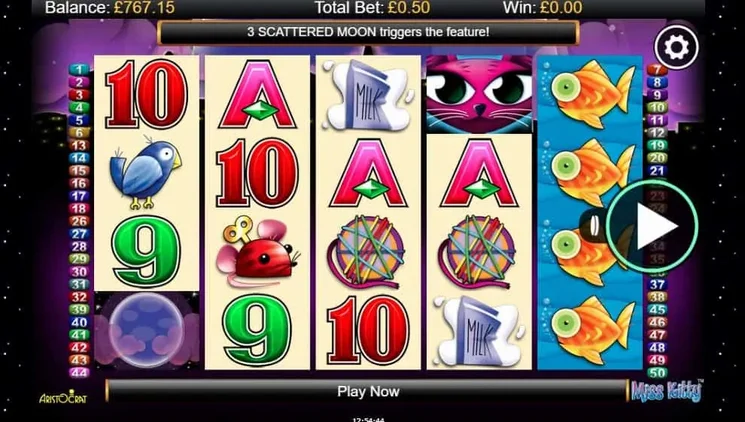Screen dimensions: 745x422
Task: Select the red wind-up mouse symbol
Action: (x=258, y=252)
